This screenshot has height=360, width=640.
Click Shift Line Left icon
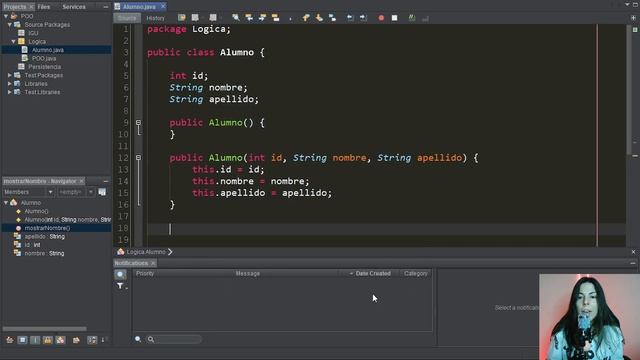point(350,18)
